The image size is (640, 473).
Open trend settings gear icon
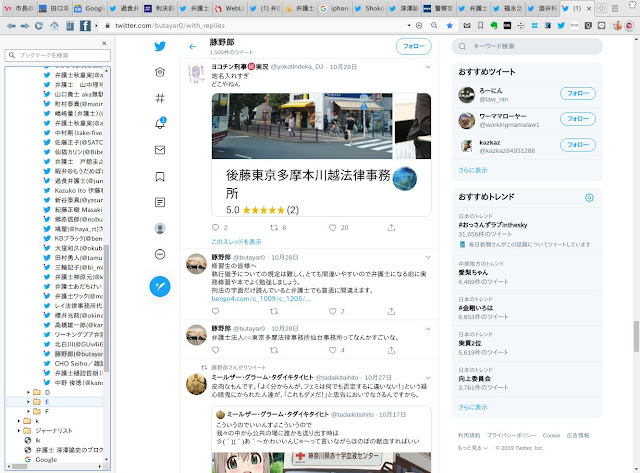(x=589, y=198)
